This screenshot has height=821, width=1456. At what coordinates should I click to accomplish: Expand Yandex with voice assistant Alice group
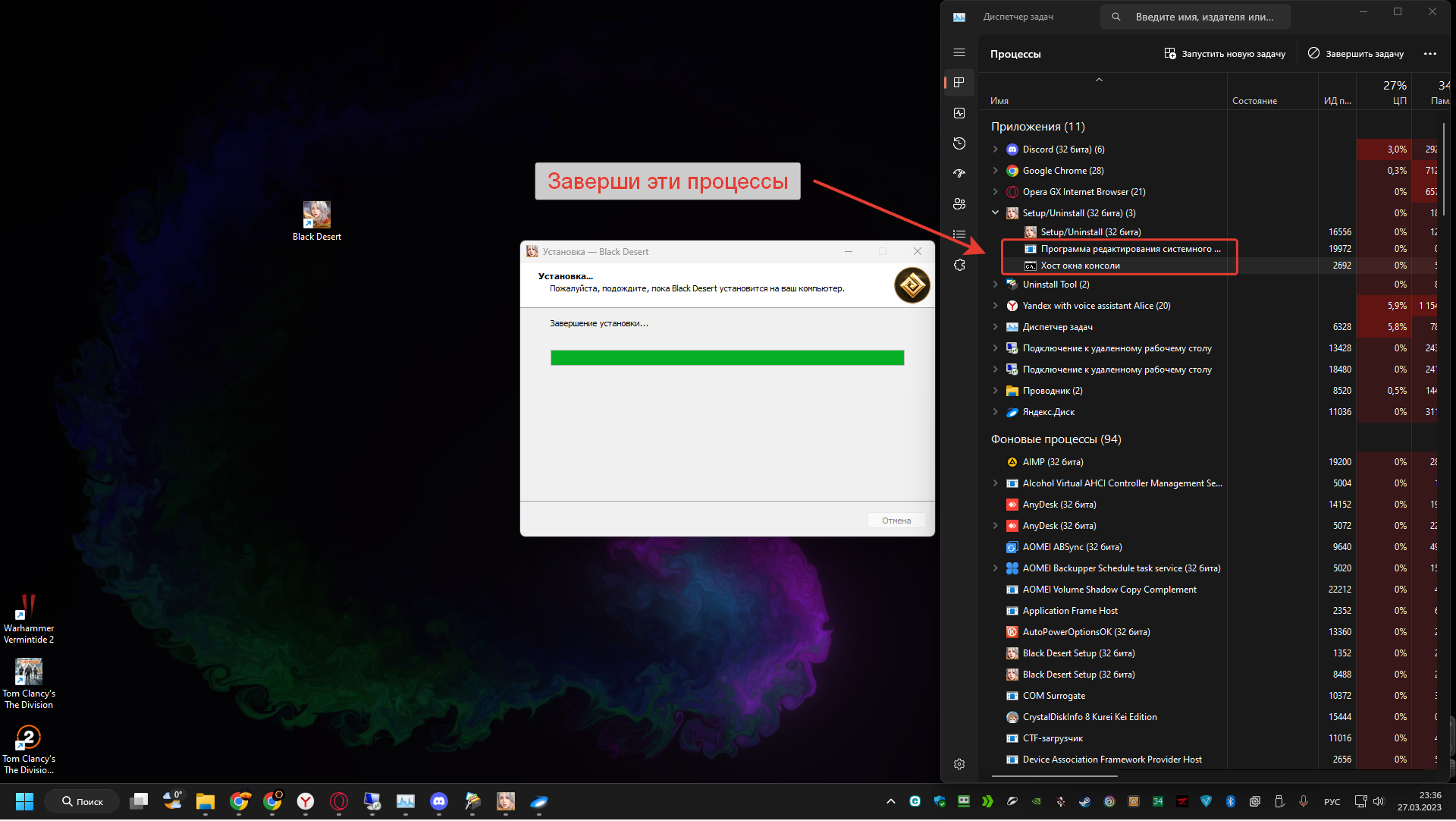(996, 306)
